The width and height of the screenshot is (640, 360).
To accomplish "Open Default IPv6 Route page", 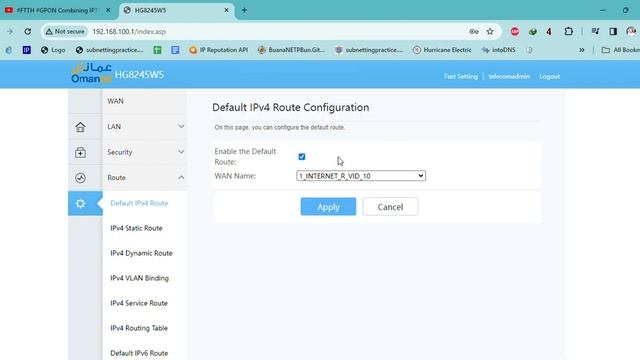I will click(x=139, y=353).
